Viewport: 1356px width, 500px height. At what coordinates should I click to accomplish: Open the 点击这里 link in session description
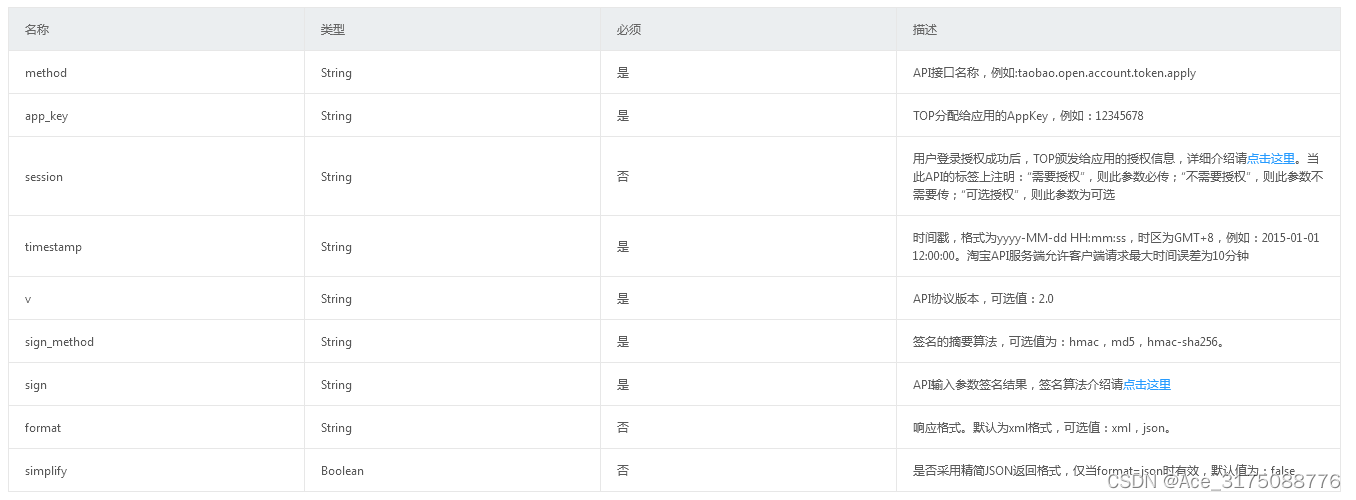[1271, 158]
